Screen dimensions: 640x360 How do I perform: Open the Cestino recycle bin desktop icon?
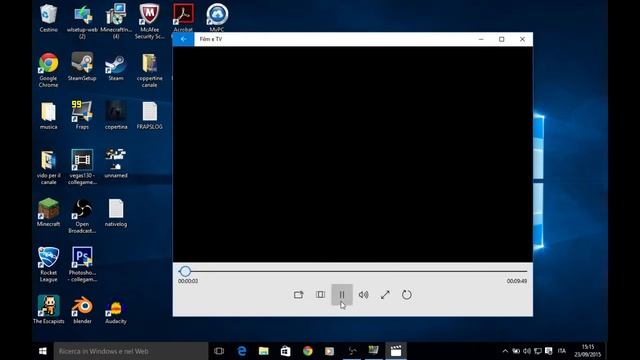pyautogui.click(x=49, y=18)
